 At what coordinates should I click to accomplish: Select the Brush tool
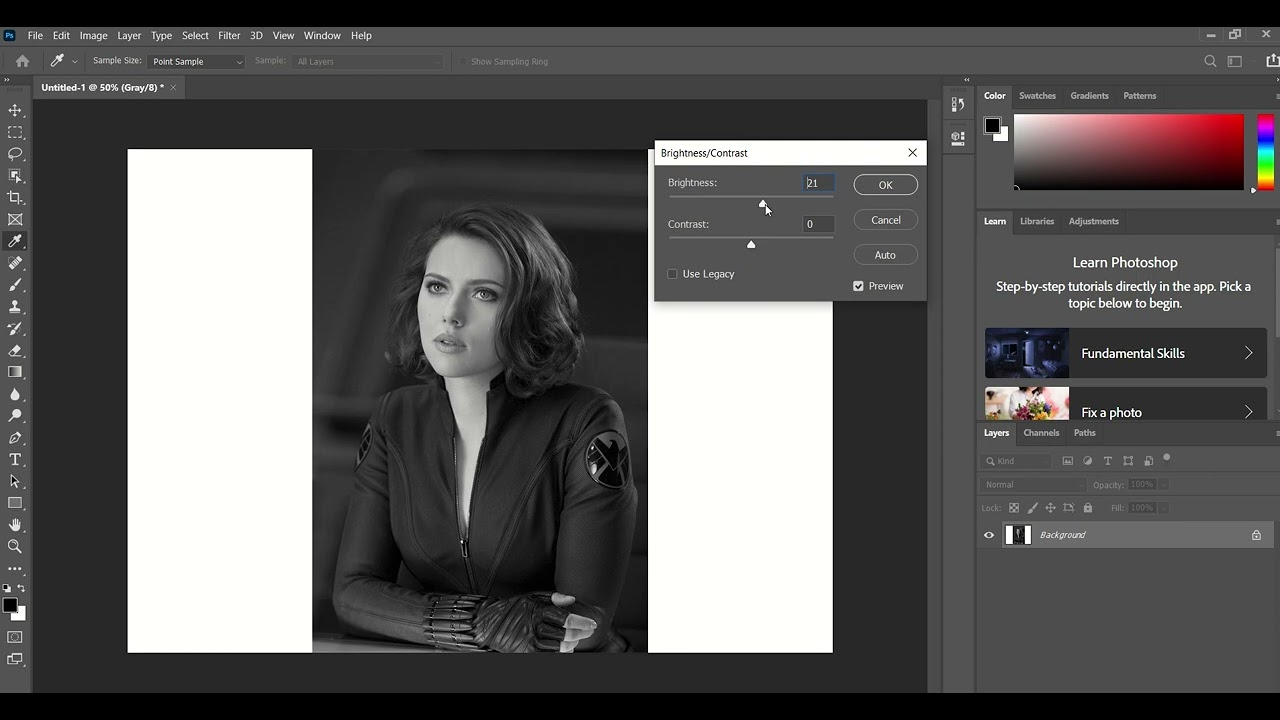15,285
